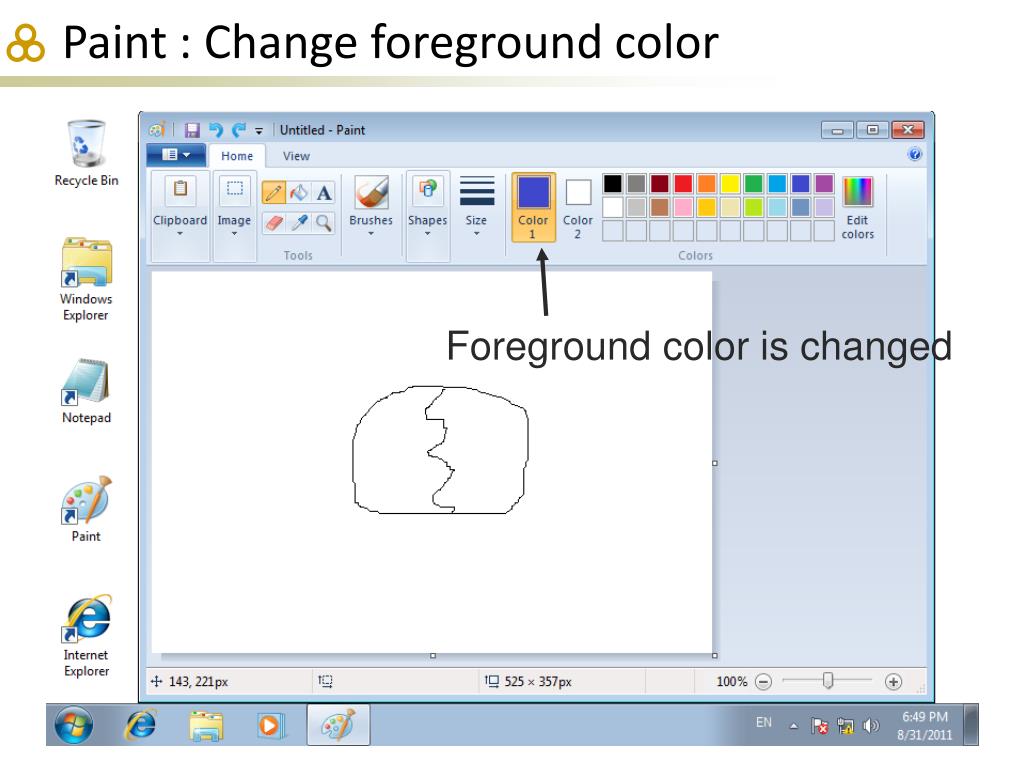Expand the Clipboard dropdown arrow

click(x=180, y=233)
